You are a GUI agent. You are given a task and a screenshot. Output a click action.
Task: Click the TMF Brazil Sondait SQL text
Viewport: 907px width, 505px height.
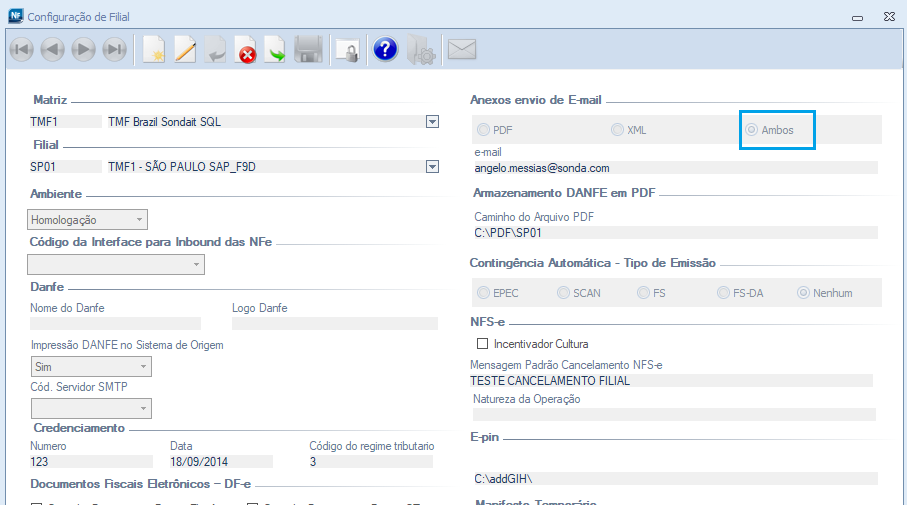tap(164, 121)
